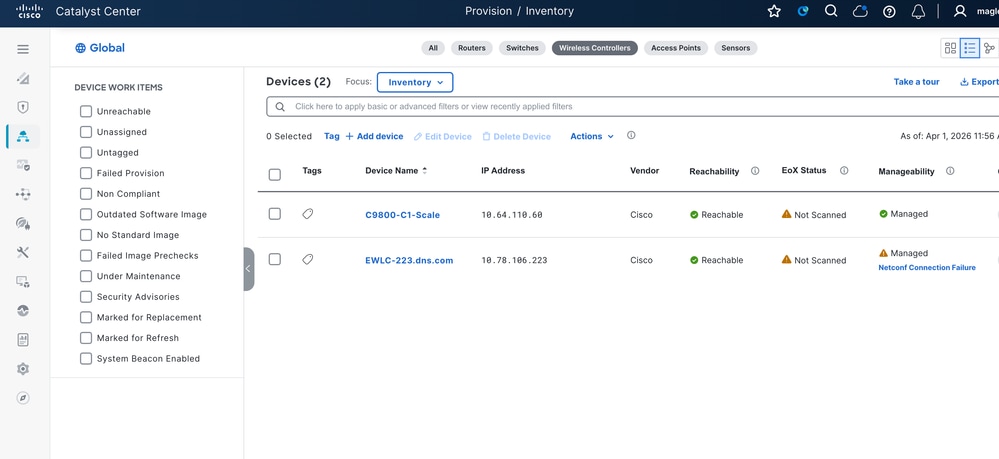Open the notifications bell icon
Viewport: 999px width, 459px height.
tap(918, 11)
